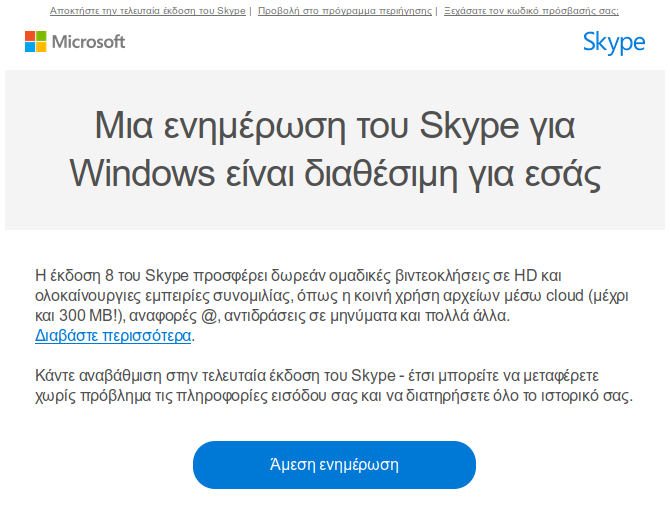Click the Skype logo in the header
The width and height of the screenshot is (670, 520).
click(614, 43)
